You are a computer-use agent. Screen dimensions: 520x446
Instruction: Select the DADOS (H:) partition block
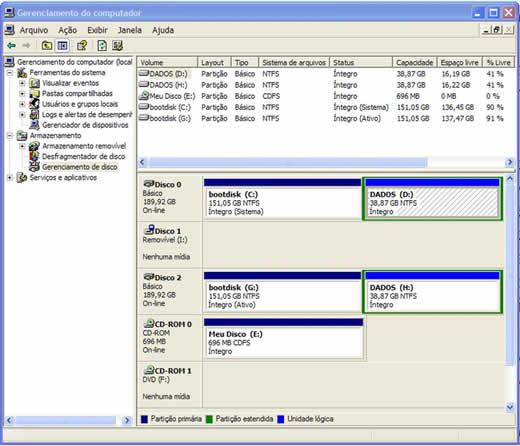[x=432, y=292]
